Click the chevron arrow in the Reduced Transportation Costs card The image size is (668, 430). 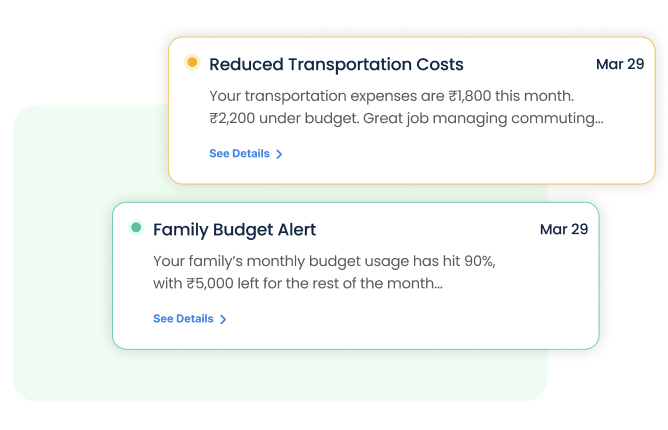(279, 154)
